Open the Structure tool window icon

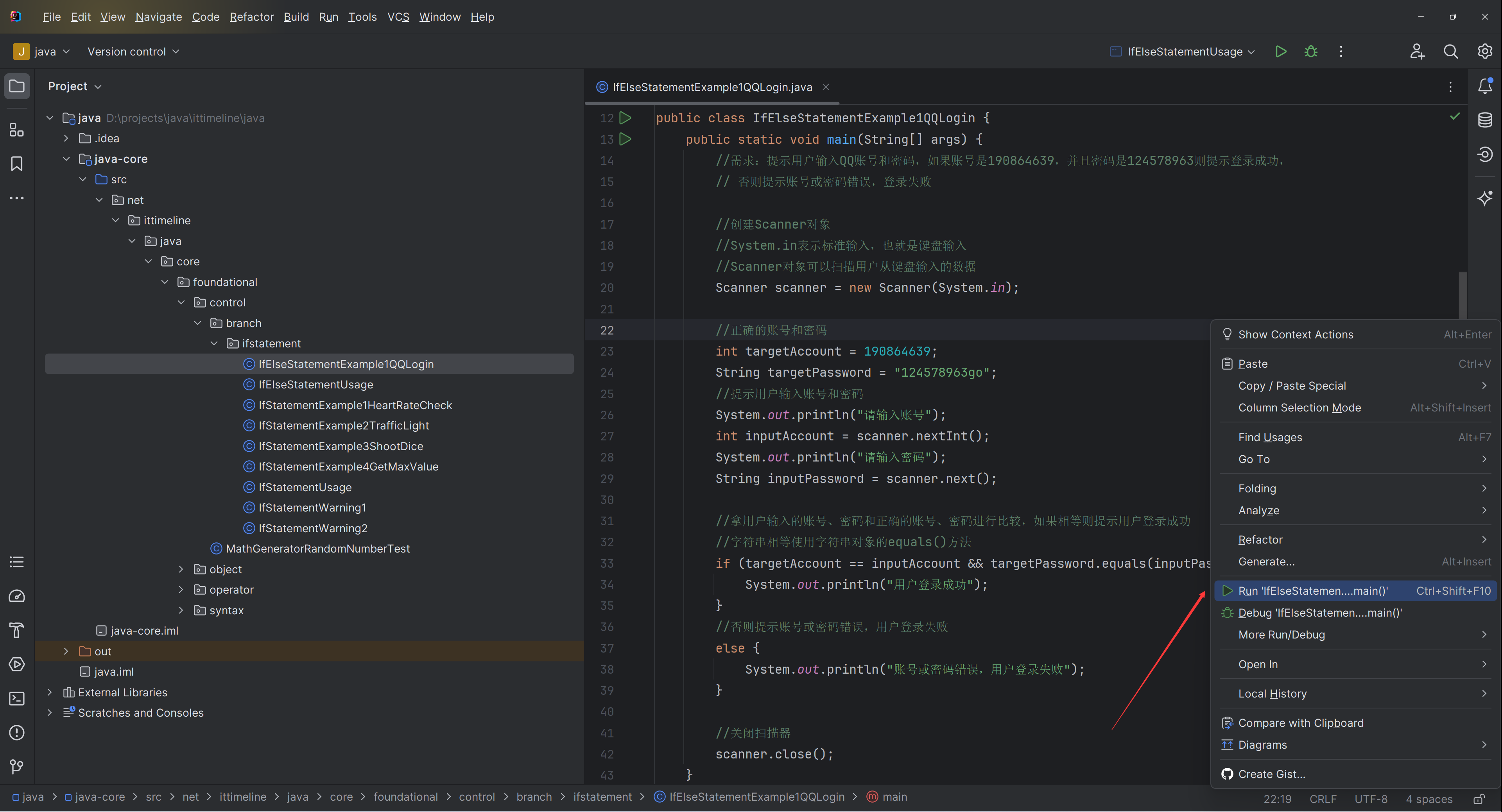[x=17, y=129]
